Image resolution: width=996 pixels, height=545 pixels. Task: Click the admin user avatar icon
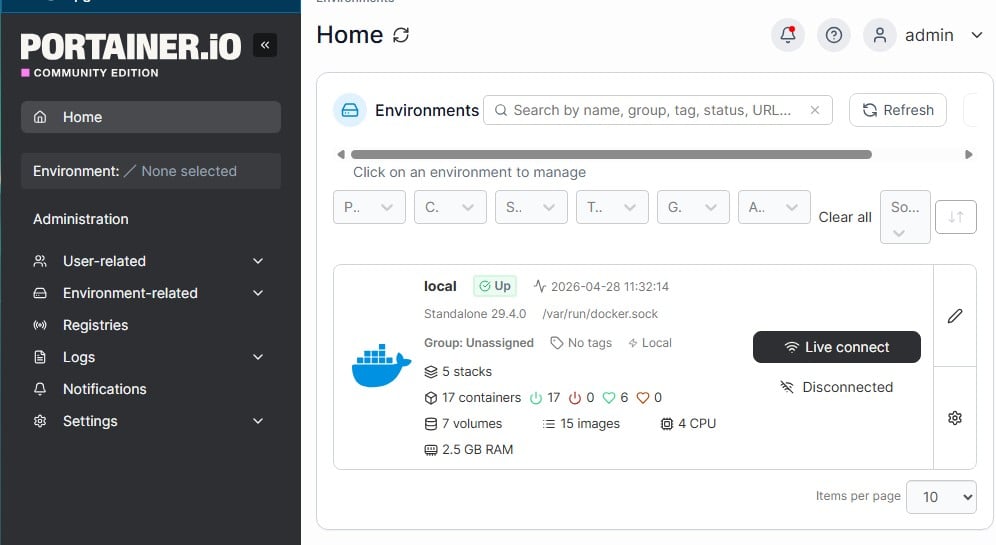pyautogui.click(x=880, y=34)
